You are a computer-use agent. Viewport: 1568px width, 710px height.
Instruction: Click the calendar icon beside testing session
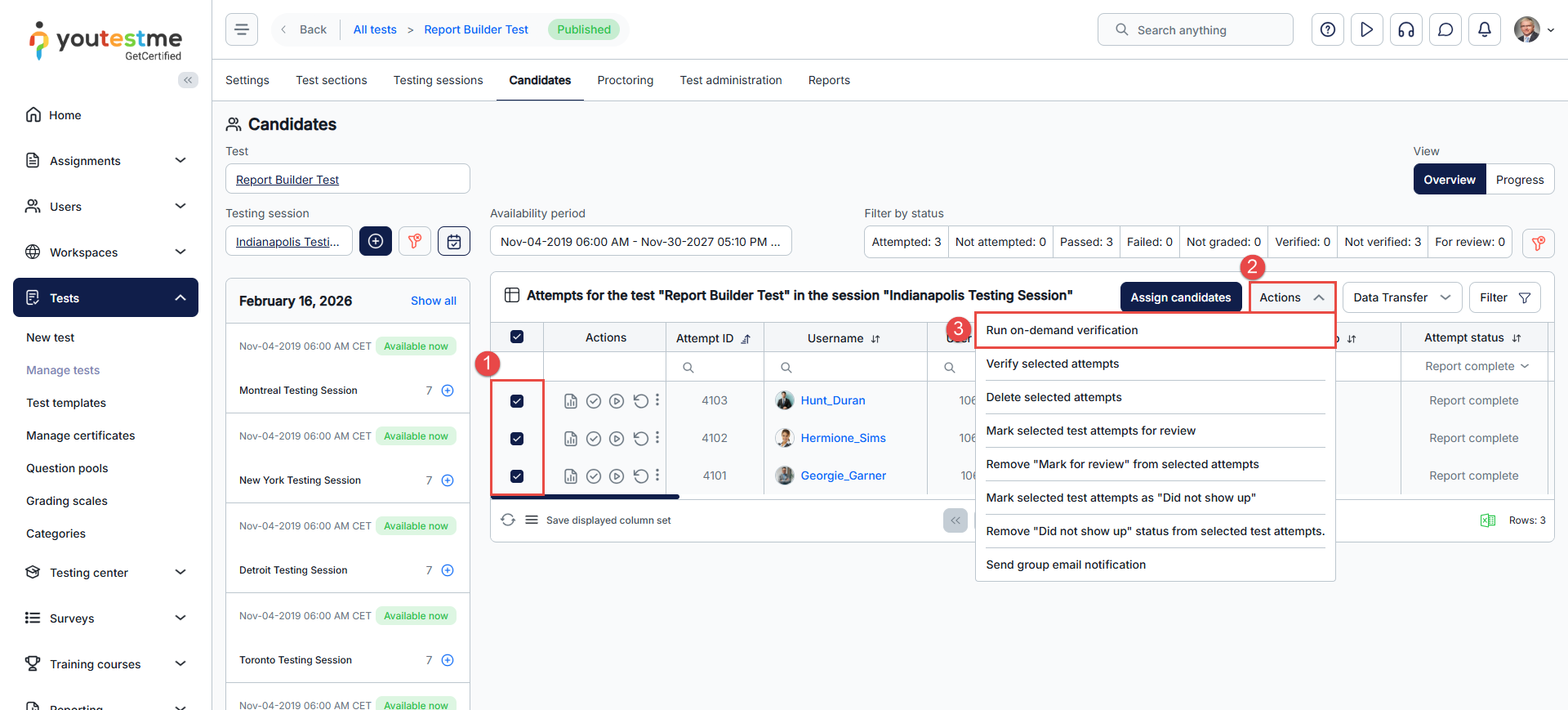(453, 241)
